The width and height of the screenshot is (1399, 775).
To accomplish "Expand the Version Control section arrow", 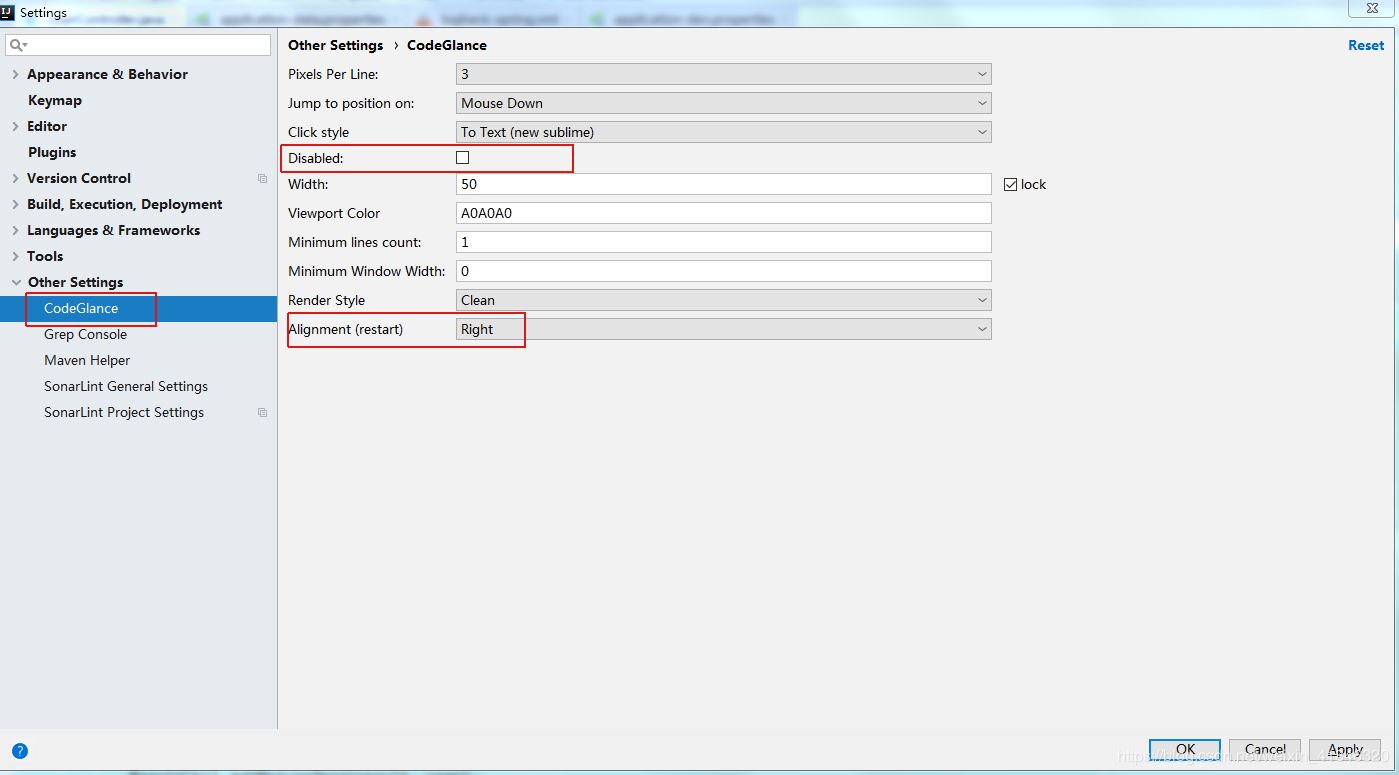I will 15,179.
